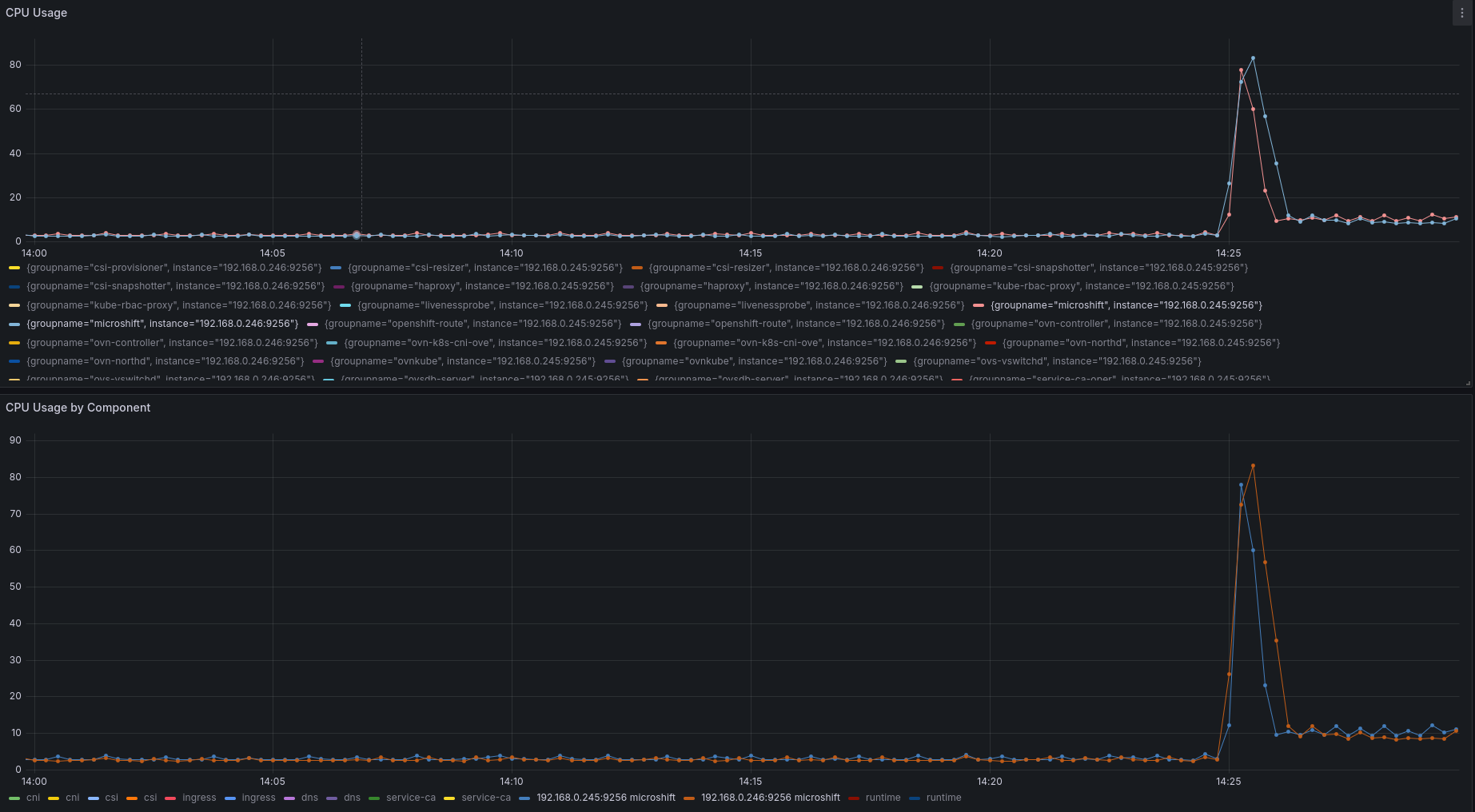Click the light-blue peak point in CPU Usage chart
The image size is (1475, 812).
[1253, 58]
